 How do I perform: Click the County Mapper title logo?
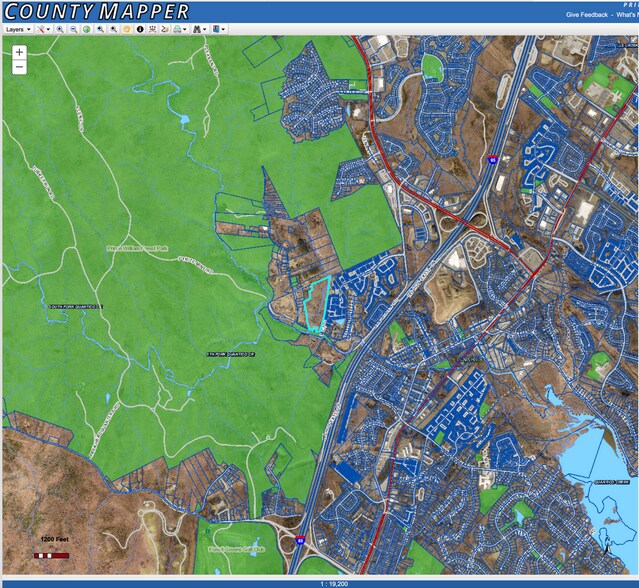point(95,11)
